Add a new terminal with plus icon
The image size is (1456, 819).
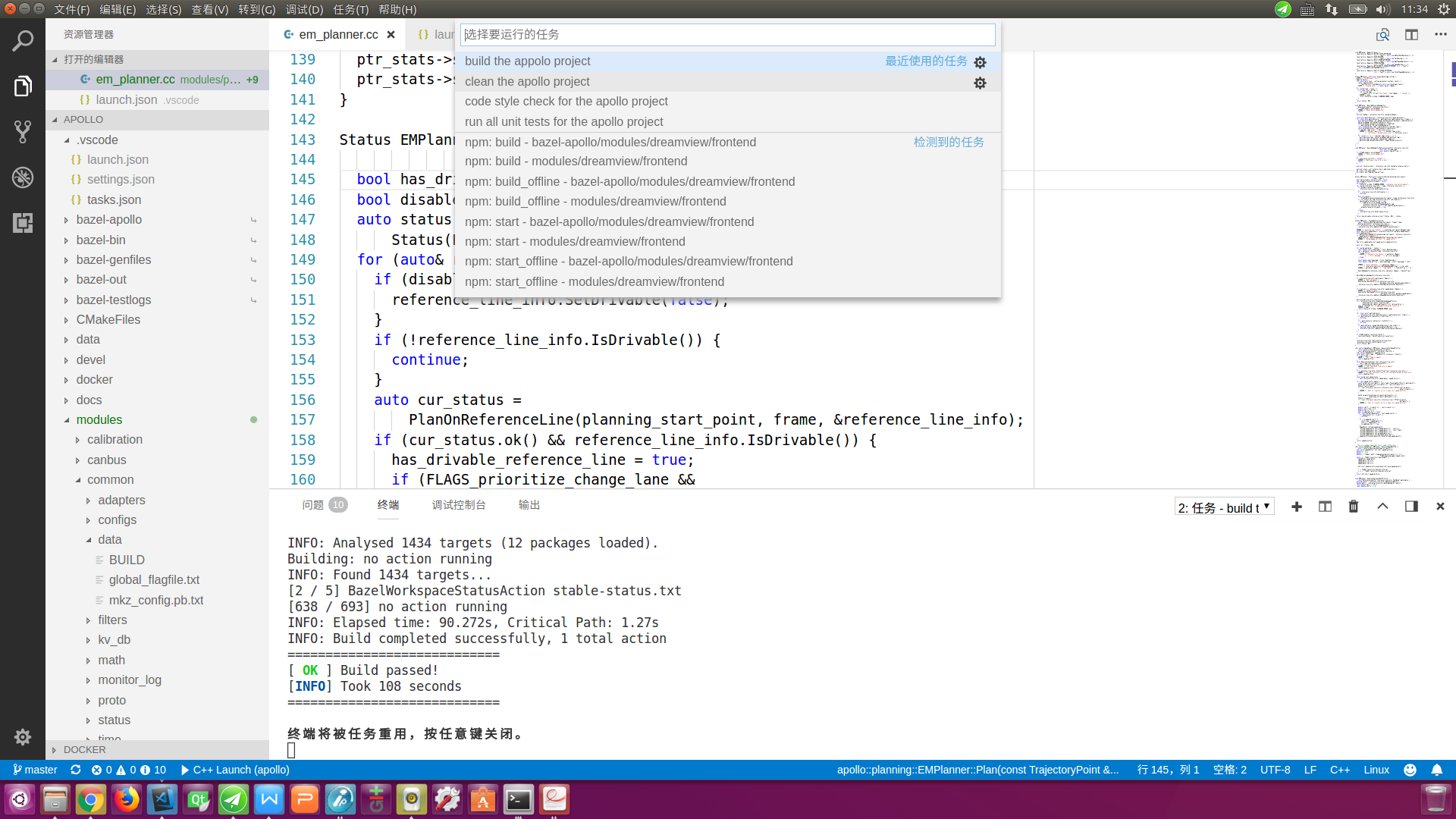(x=1297, y=507)
